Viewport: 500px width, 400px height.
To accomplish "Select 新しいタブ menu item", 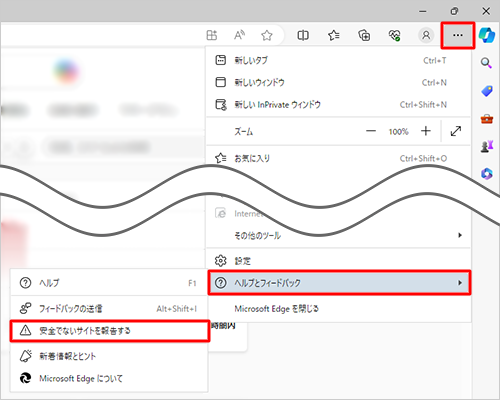I will pyautogui.click(x=338, y=60).
